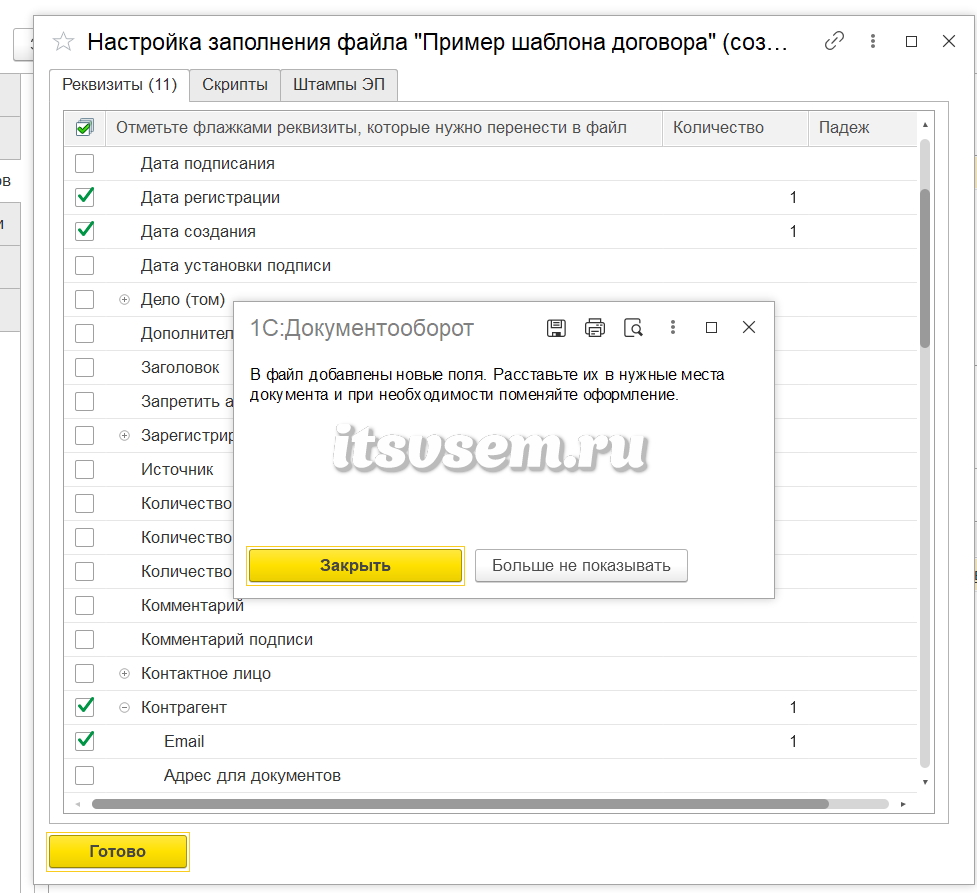Click the Закрыть button
The height and width of the screenshot is (893, 977).
pyautogui.click(x=355, y=566)
